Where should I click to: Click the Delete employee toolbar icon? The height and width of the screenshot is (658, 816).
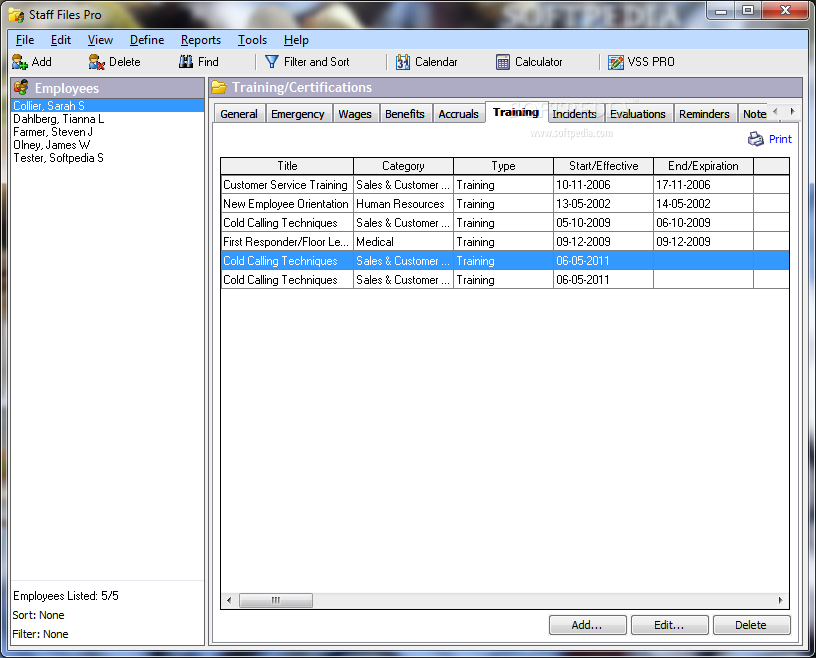click(x=96, y=62)
